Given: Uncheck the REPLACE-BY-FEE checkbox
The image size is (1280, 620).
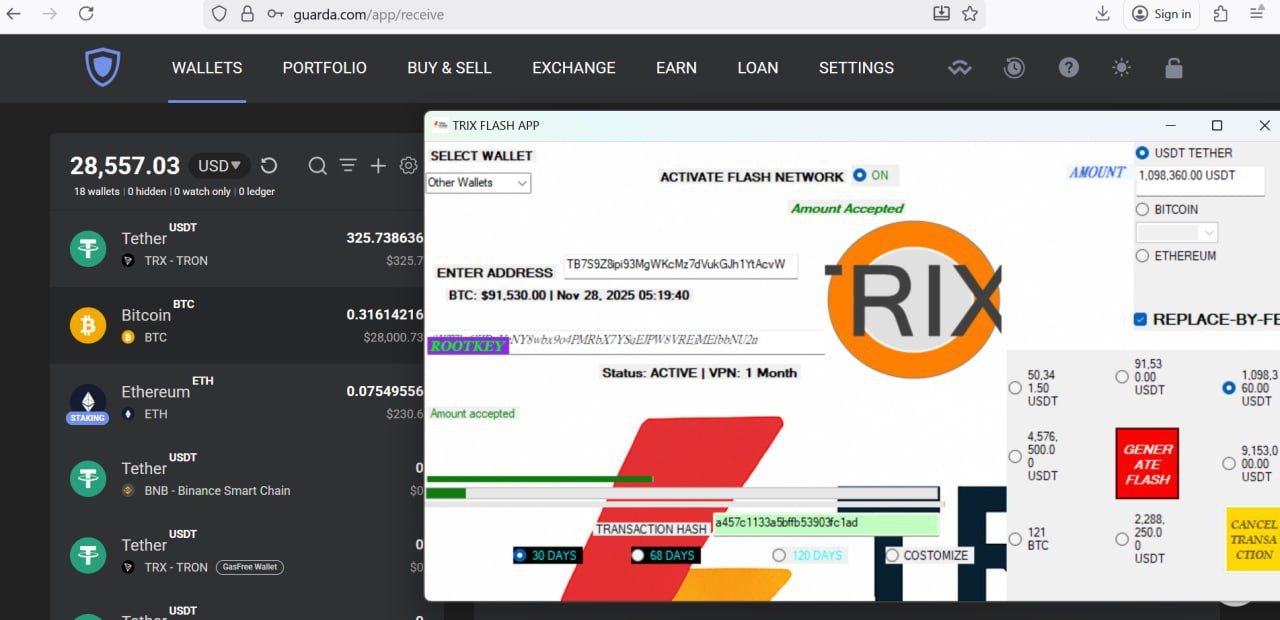Looking at the screenshot, I should [1141, 319].
